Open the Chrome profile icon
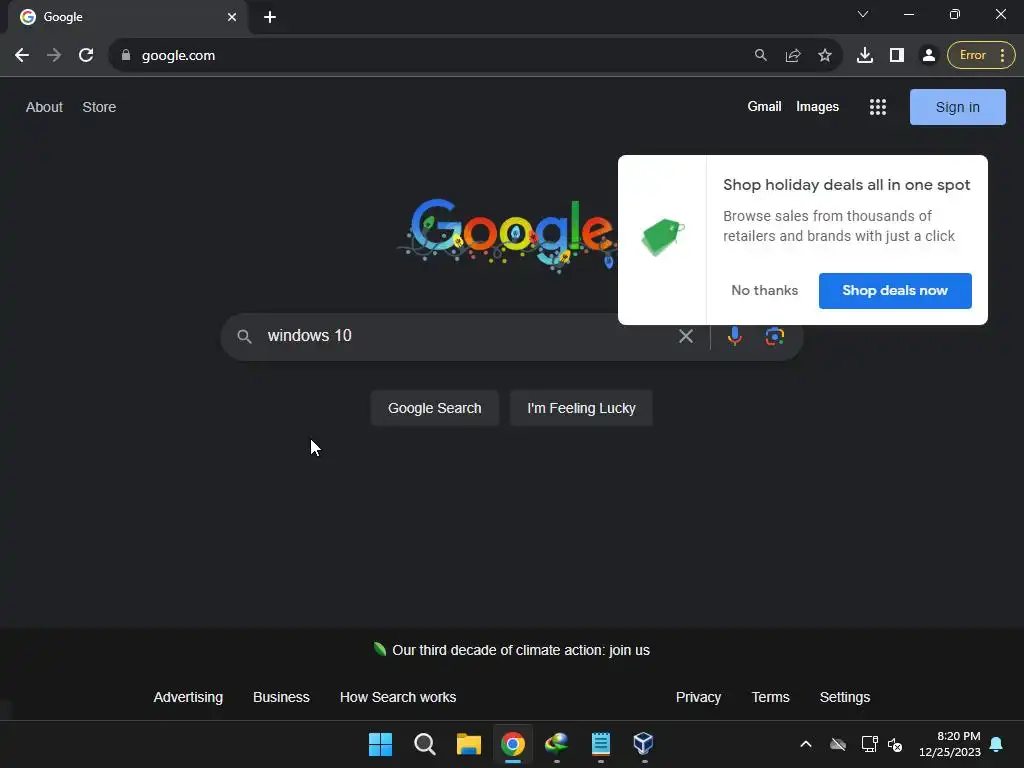 coord(929,56)
